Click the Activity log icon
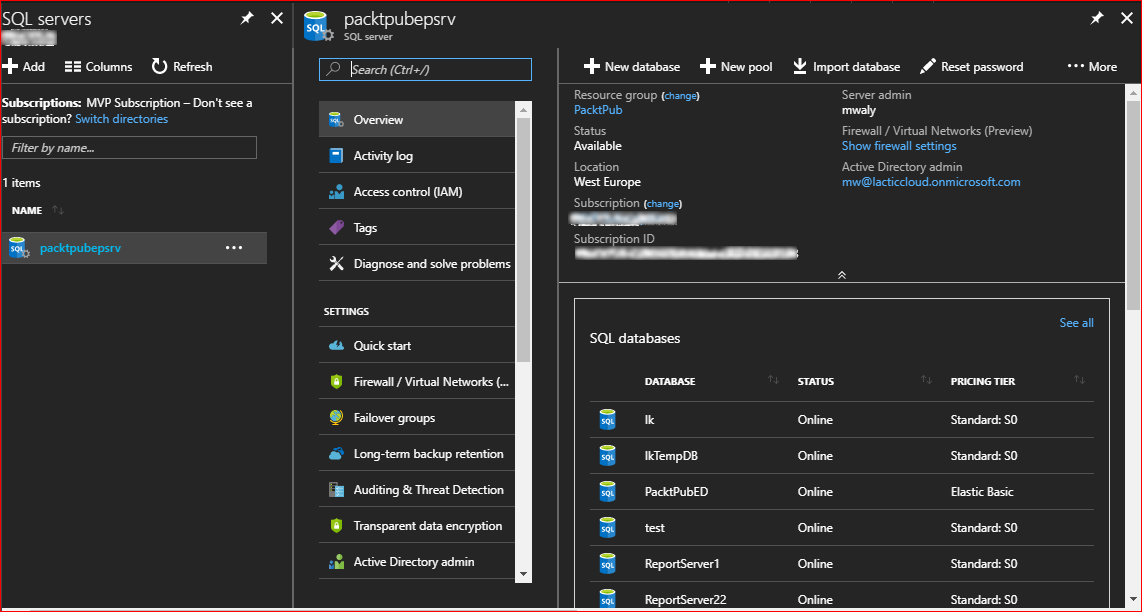This screenshot has width=1142, height=612. [336, 155]
